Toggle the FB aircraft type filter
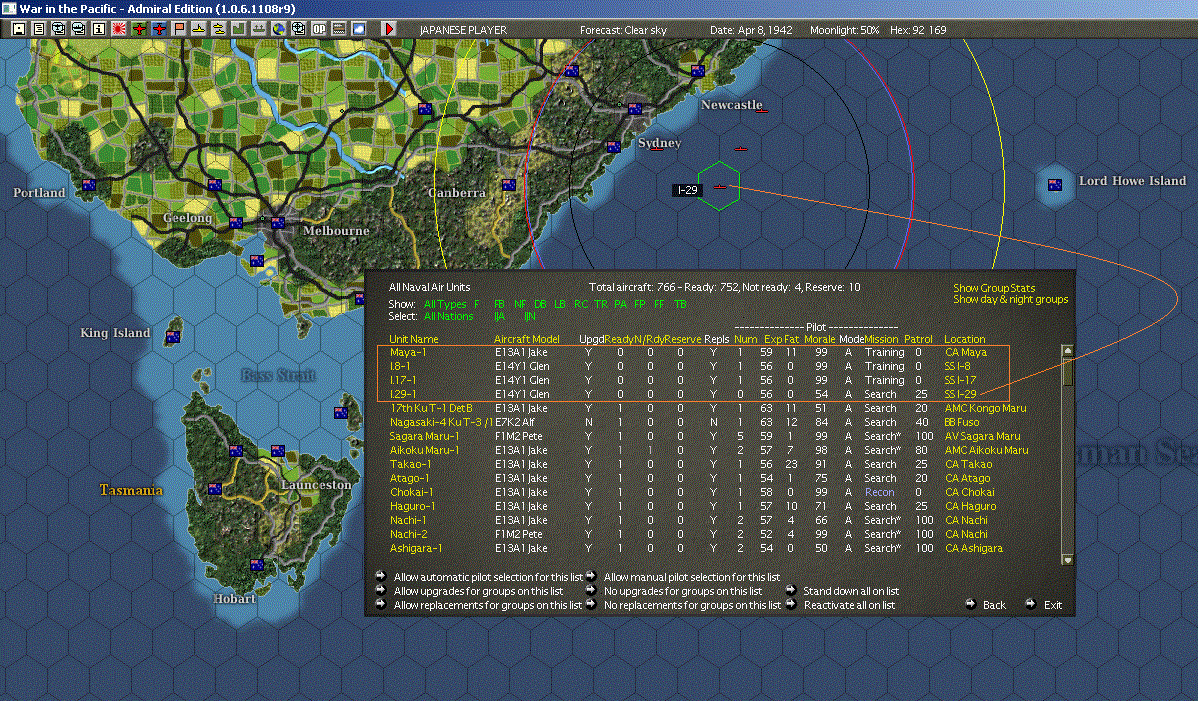Viewport: 1198px width, 701px height. coord(499,304)
